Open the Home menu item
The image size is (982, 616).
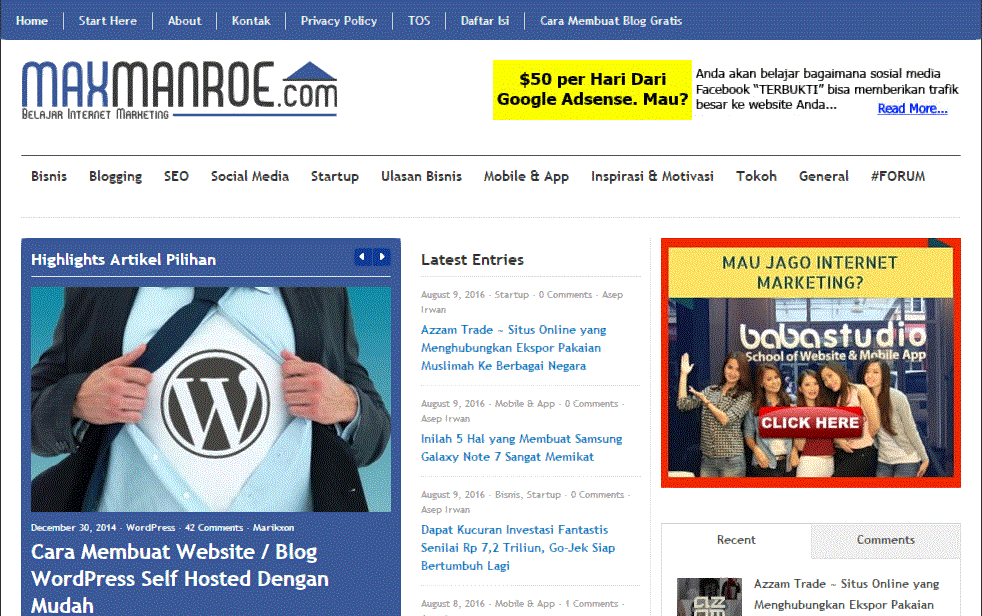click(x=32, y=21)
